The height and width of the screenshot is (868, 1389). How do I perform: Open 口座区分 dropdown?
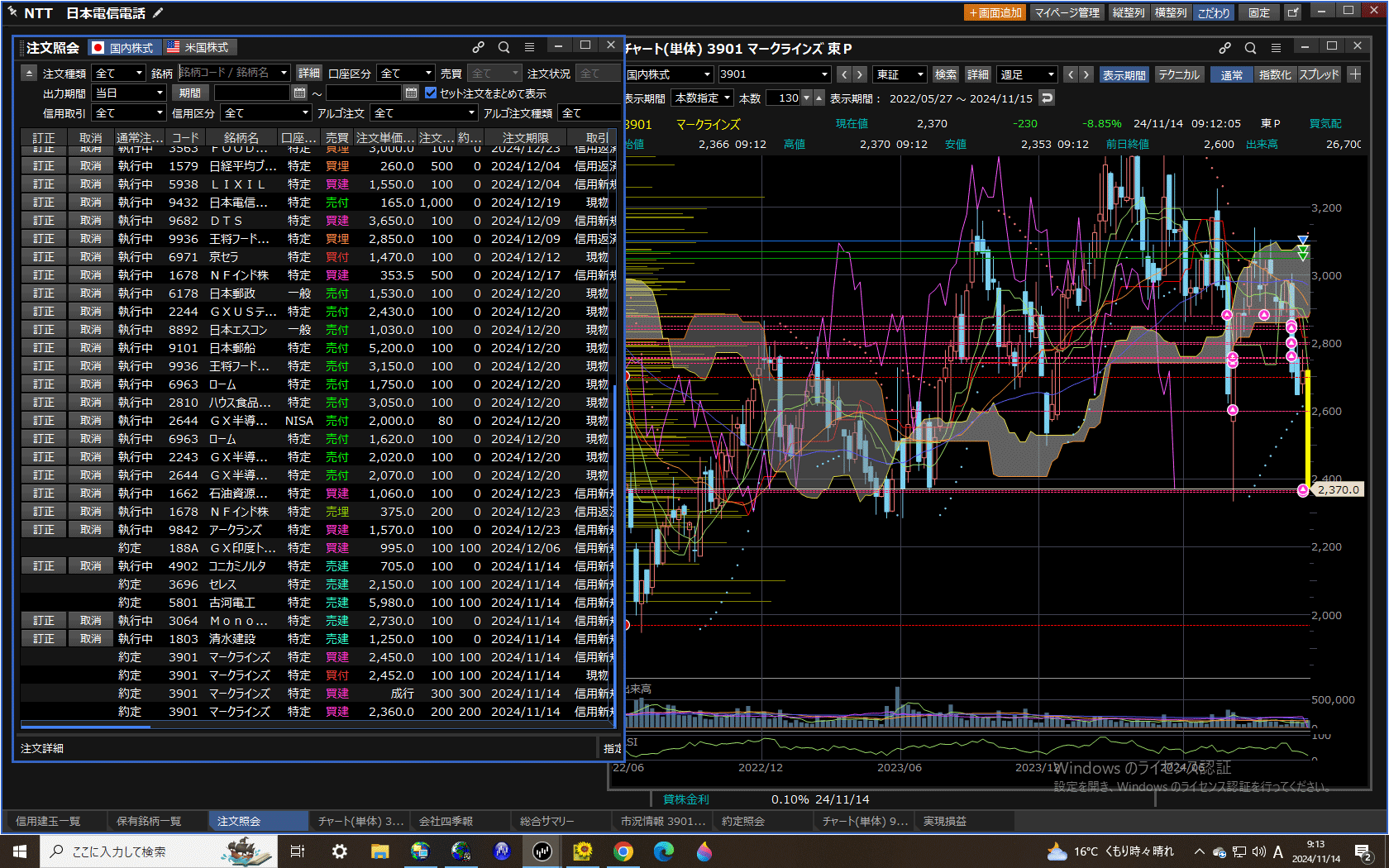pos(405,73)
